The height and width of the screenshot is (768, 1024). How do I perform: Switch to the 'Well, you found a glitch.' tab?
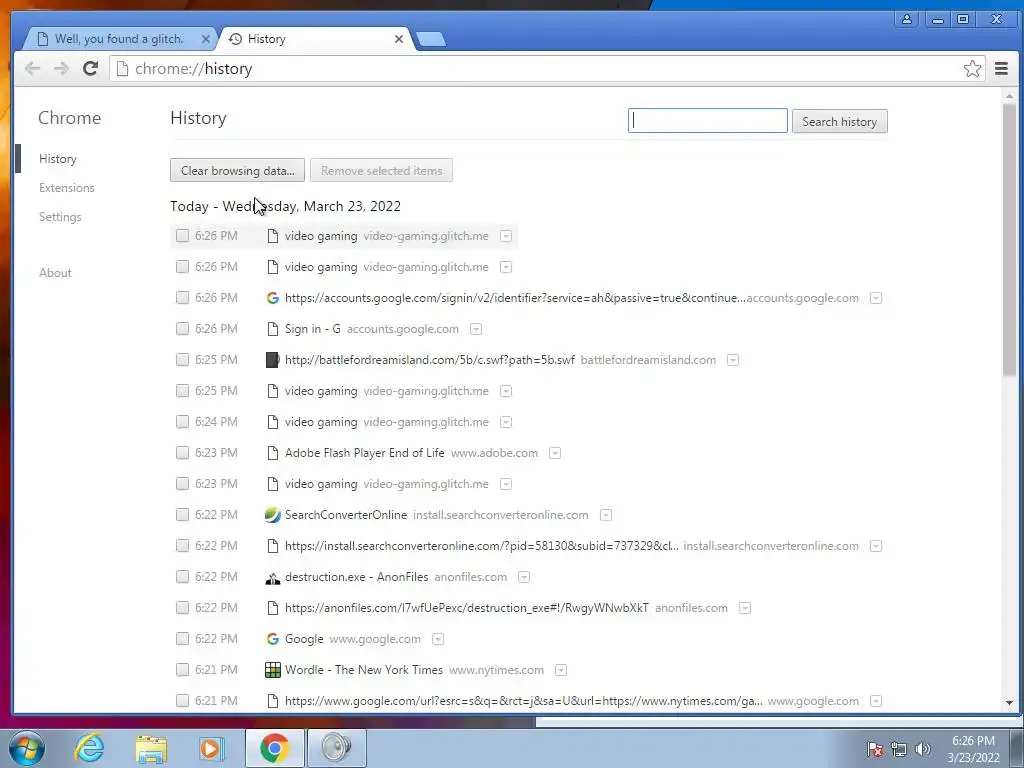(x=119, y=39)
